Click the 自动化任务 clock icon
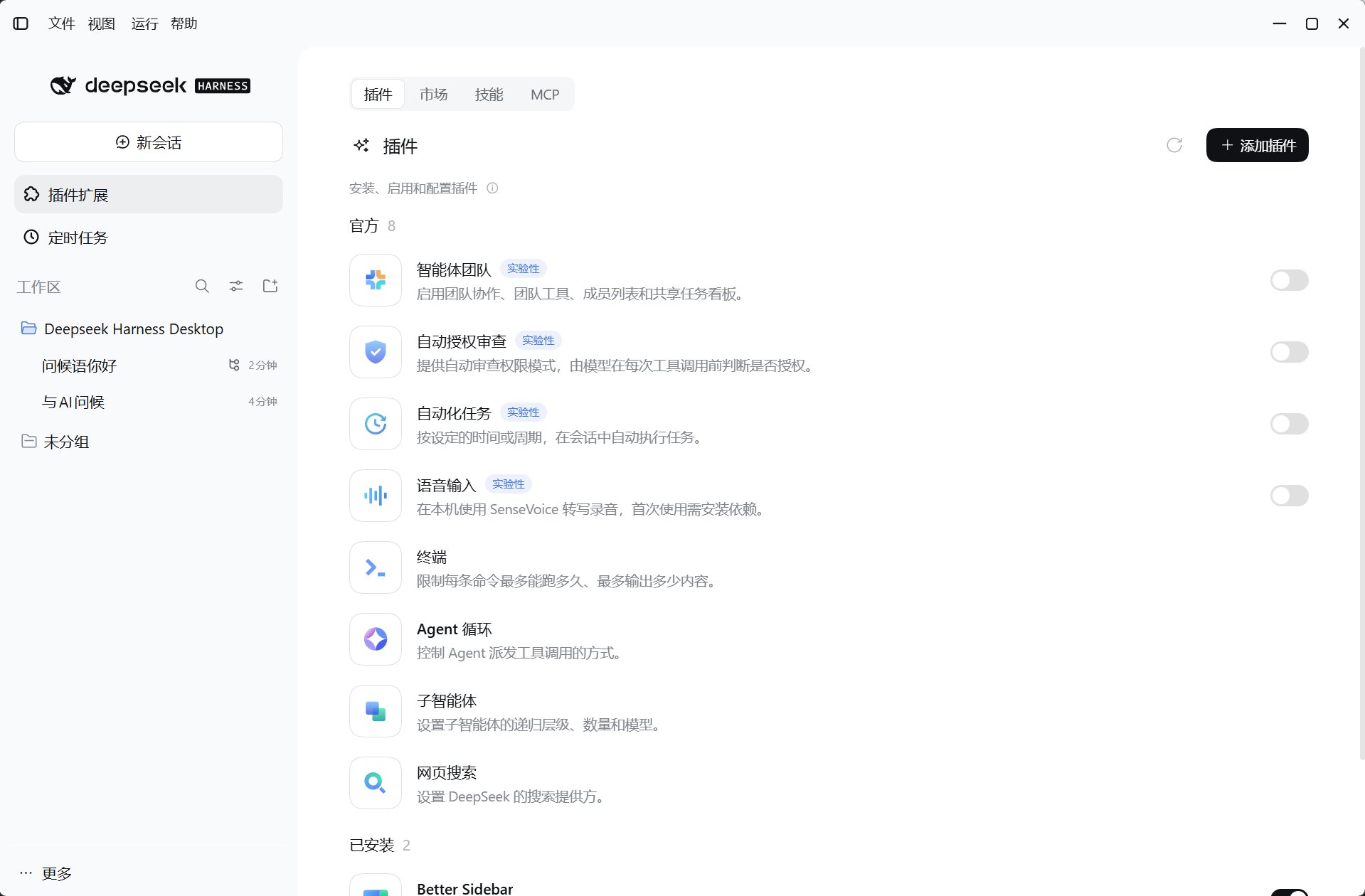 click(x=376, y=424)
